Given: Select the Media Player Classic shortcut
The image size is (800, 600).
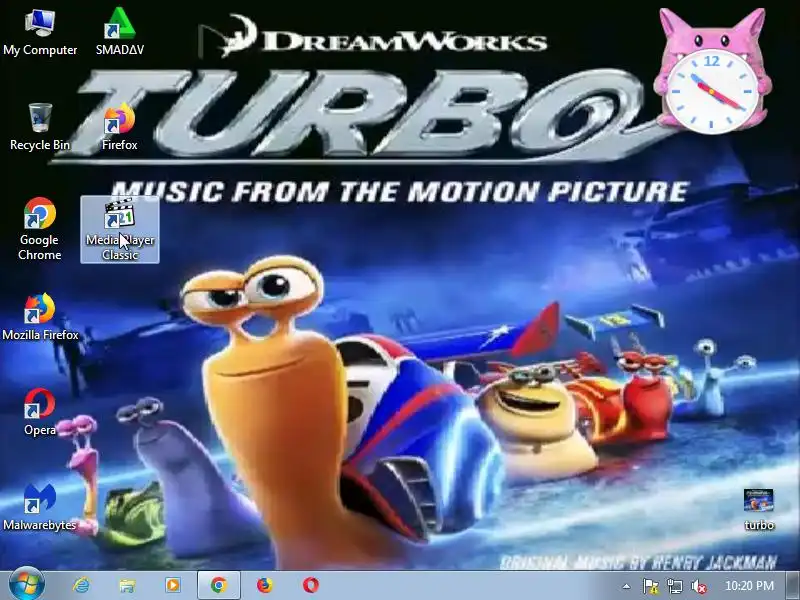Looking at the screenshot, I should pos(120,229).
